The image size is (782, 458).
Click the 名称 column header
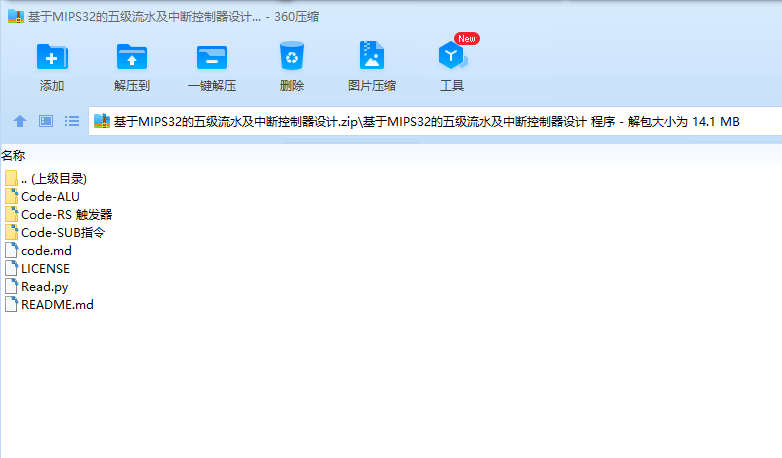click(x=13, y=156)
